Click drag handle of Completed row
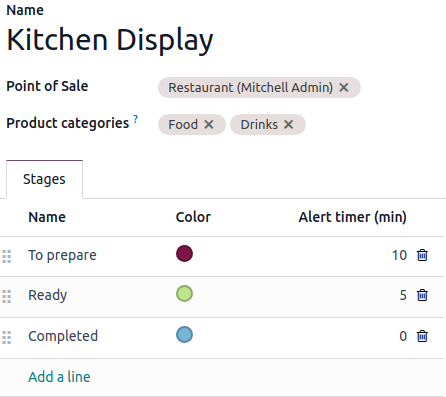Screen dimensions: 446x397 click(x=7, y=337)
